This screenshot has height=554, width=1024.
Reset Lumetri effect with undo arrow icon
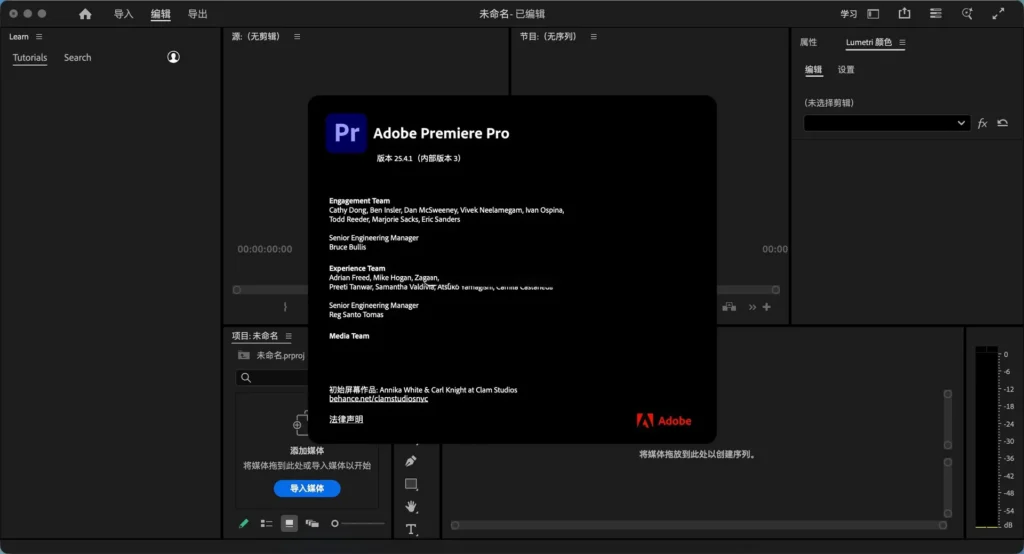[x=1002, y=123]
